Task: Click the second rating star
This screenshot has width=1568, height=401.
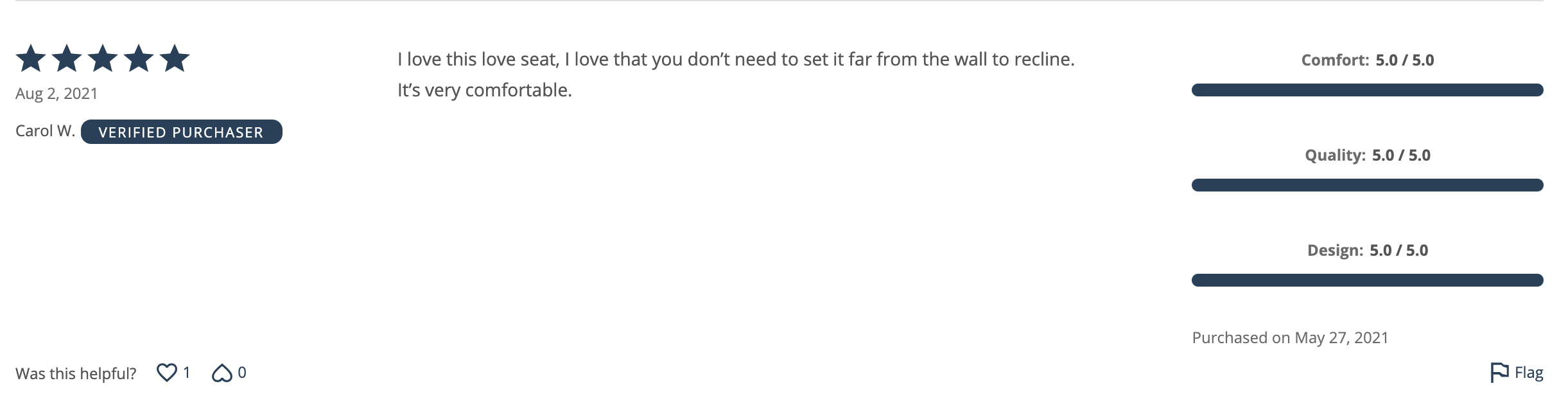Action: (x=67, y=58)
